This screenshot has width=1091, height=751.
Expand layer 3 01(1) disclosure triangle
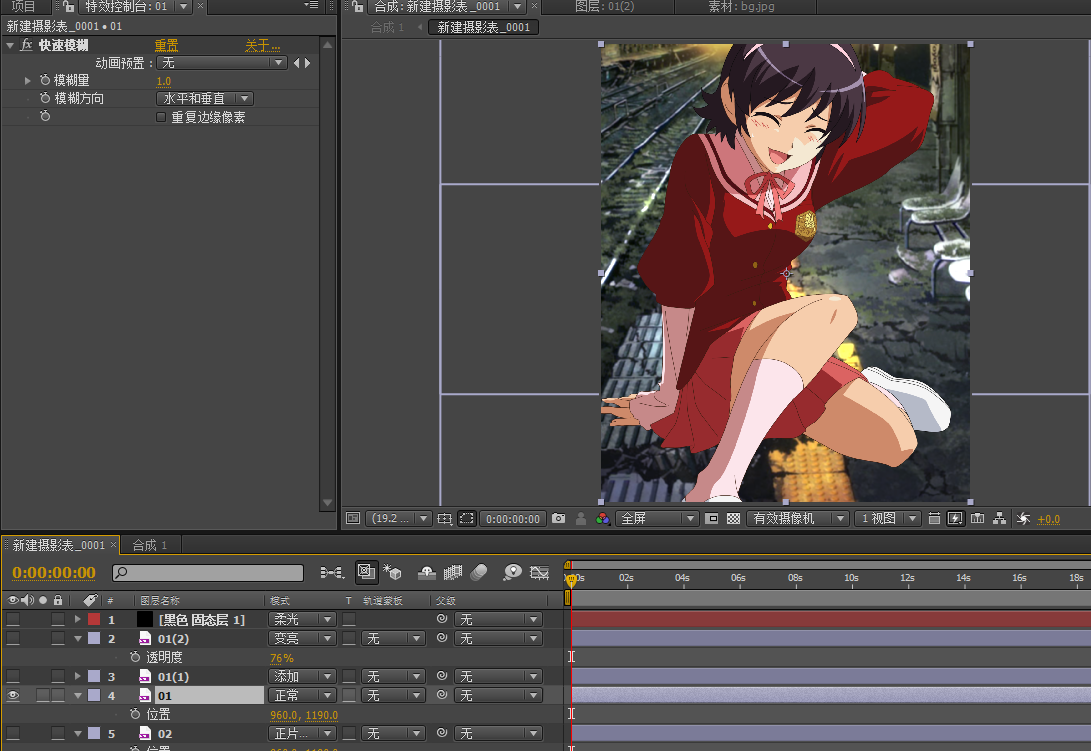[78, 676]
